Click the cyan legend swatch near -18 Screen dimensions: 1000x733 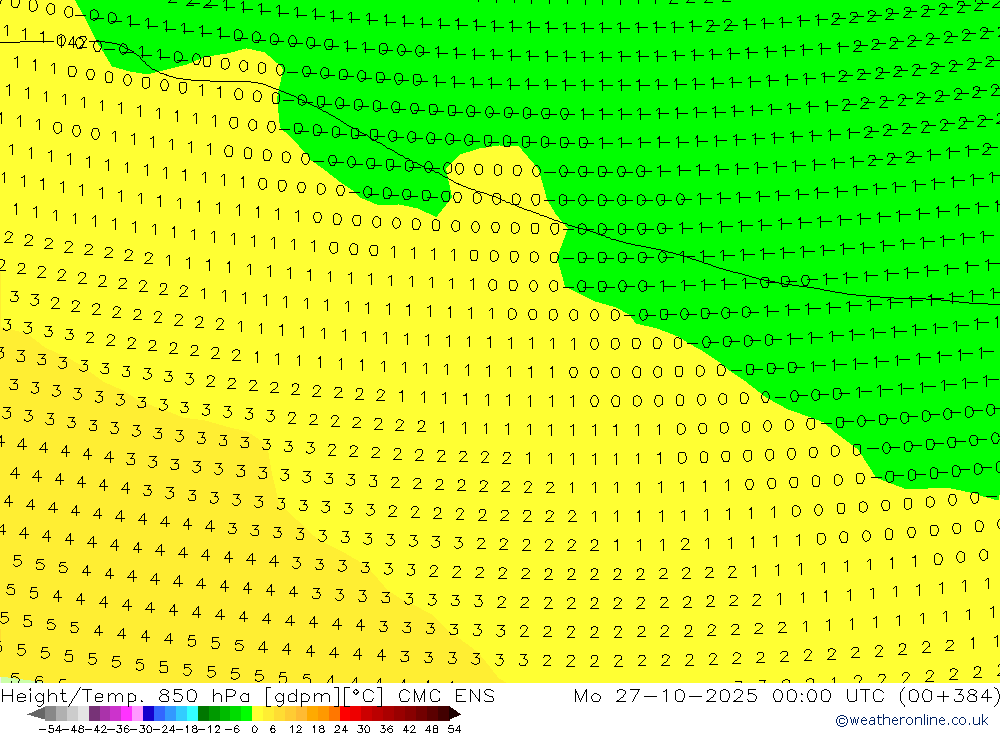point(192,713)
